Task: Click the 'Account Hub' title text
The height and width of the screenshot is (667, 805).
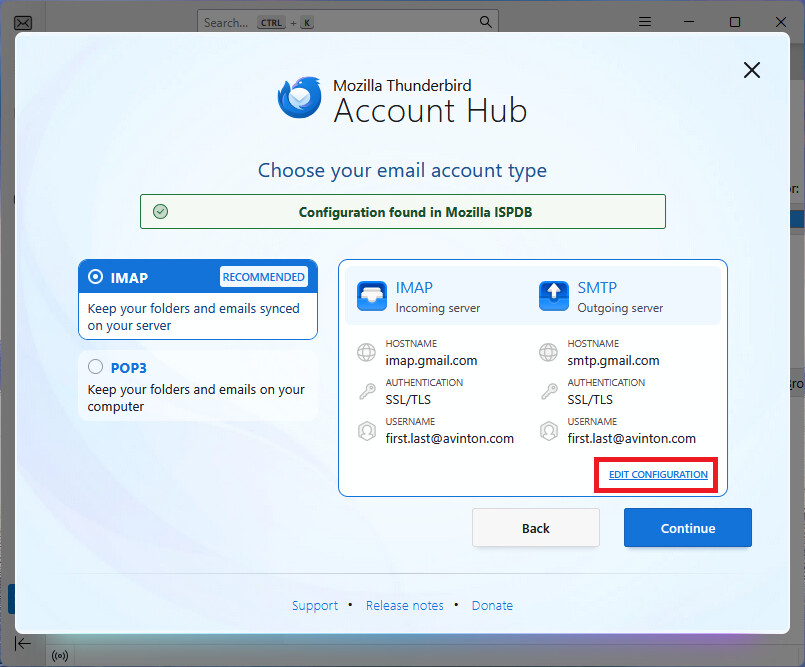Action: [x=430, y=110]
